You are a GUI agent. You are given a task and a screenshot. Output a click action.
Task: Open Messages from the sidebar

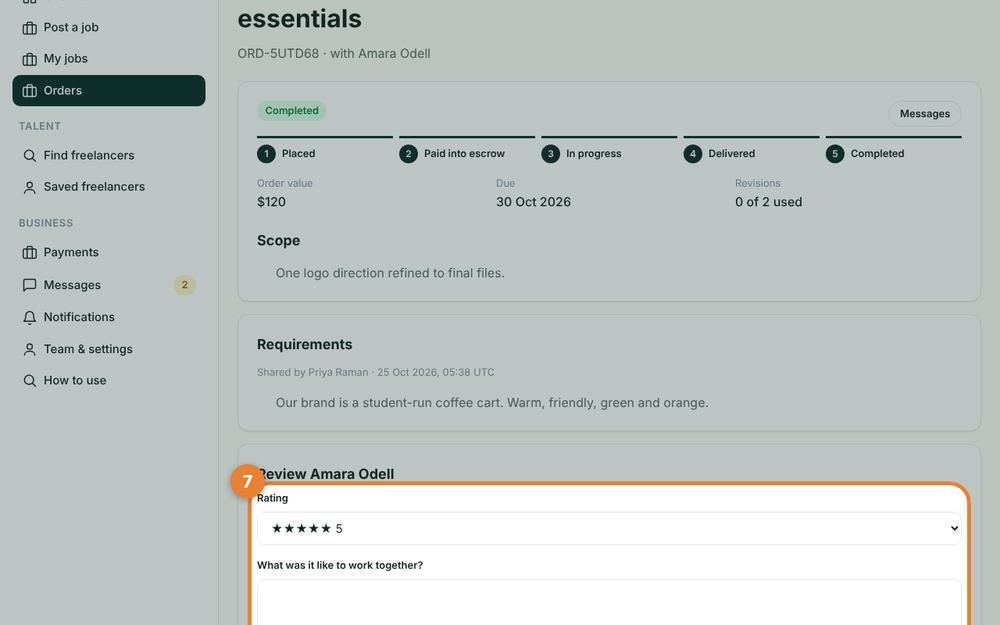pyautogui.click(x=109, y=285)
